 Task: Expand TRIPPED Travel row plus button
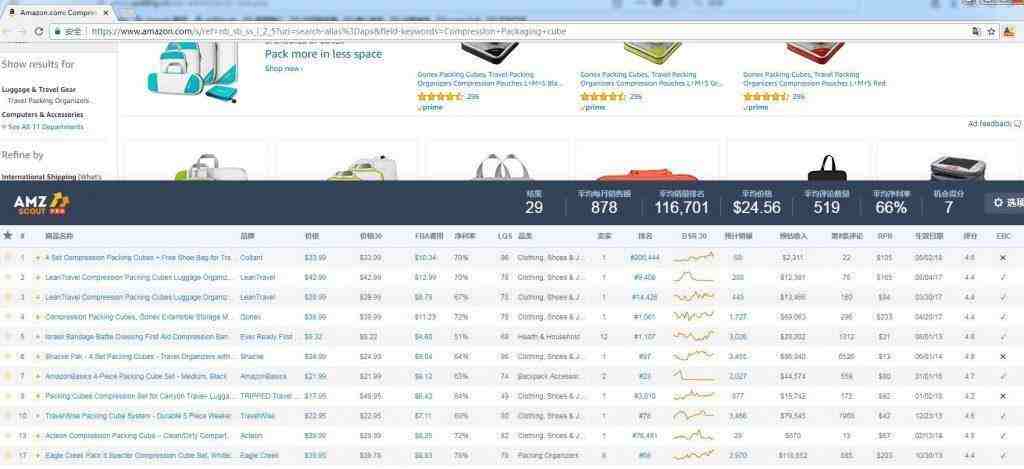(x=38, y=396)
